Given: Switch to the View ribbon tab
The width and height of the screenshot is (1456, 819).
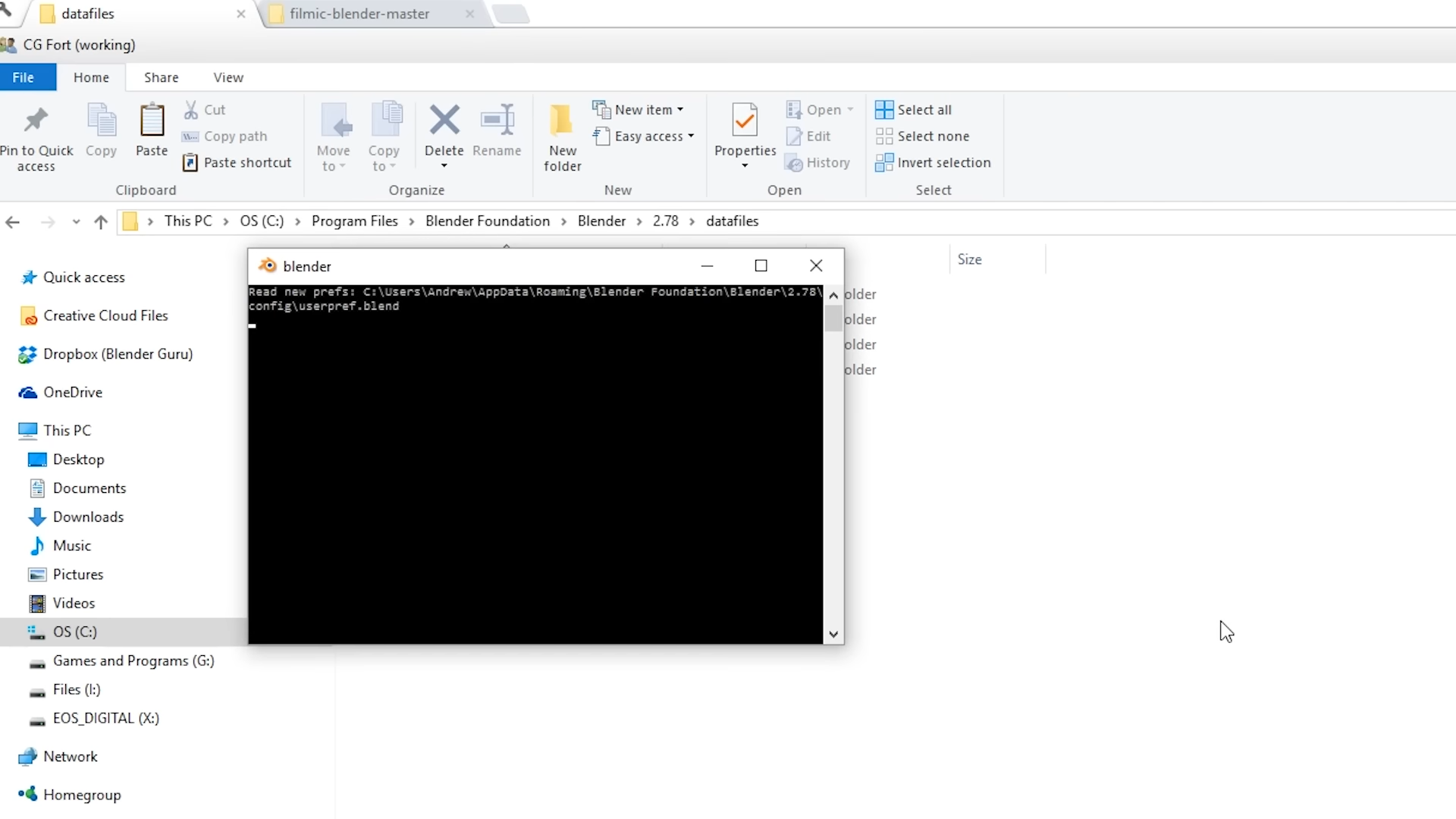Looking at the screenshot, I should [228, 77].
